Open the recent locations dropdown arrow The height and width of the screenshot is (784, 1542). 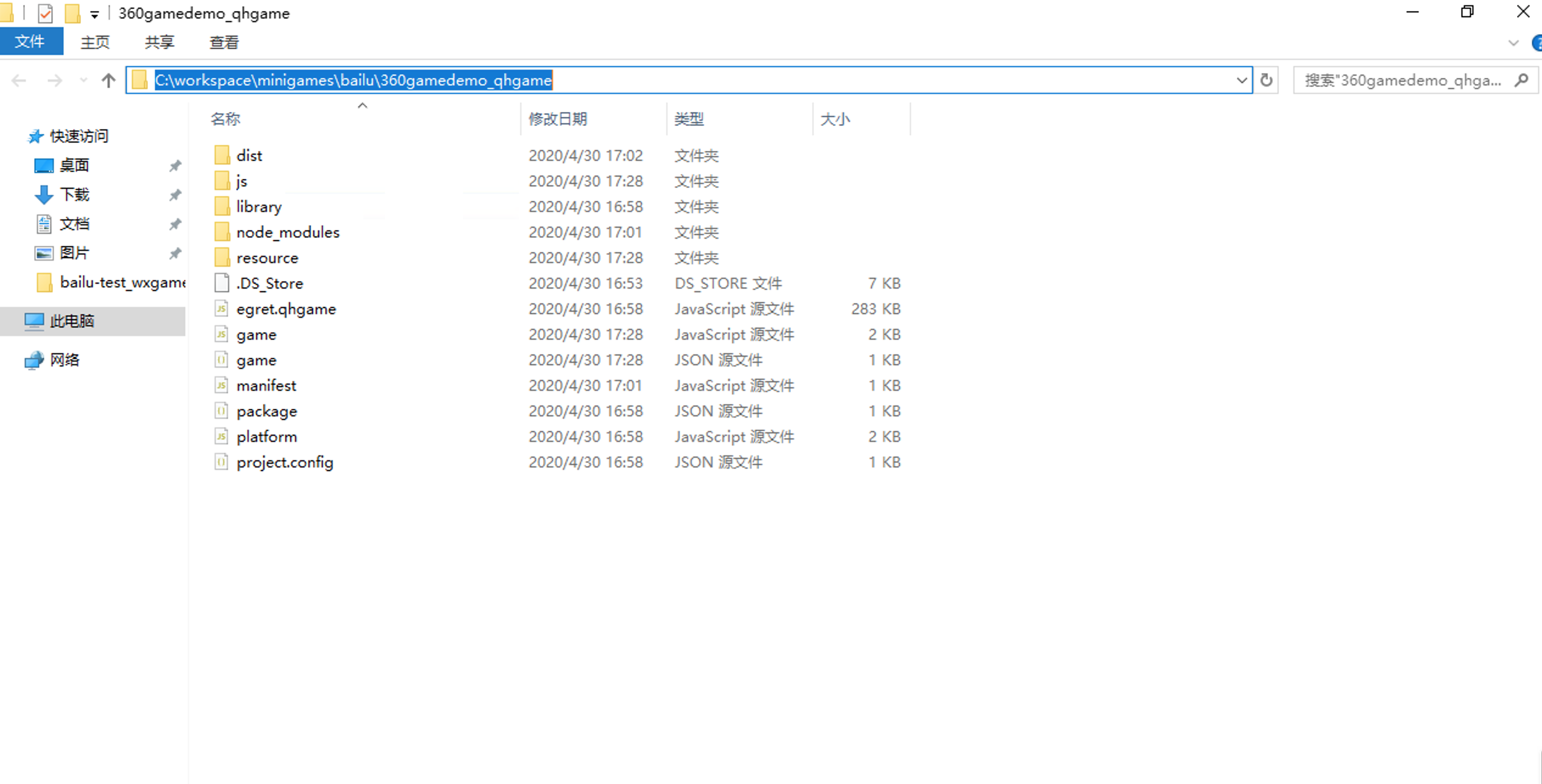[x=83, y=80]
